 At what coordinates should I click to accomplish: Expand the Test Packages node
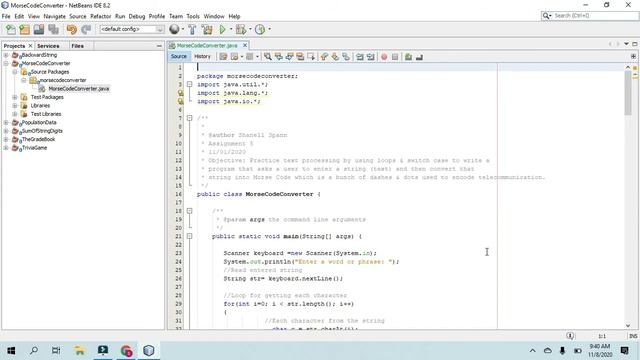pos(15,97)
